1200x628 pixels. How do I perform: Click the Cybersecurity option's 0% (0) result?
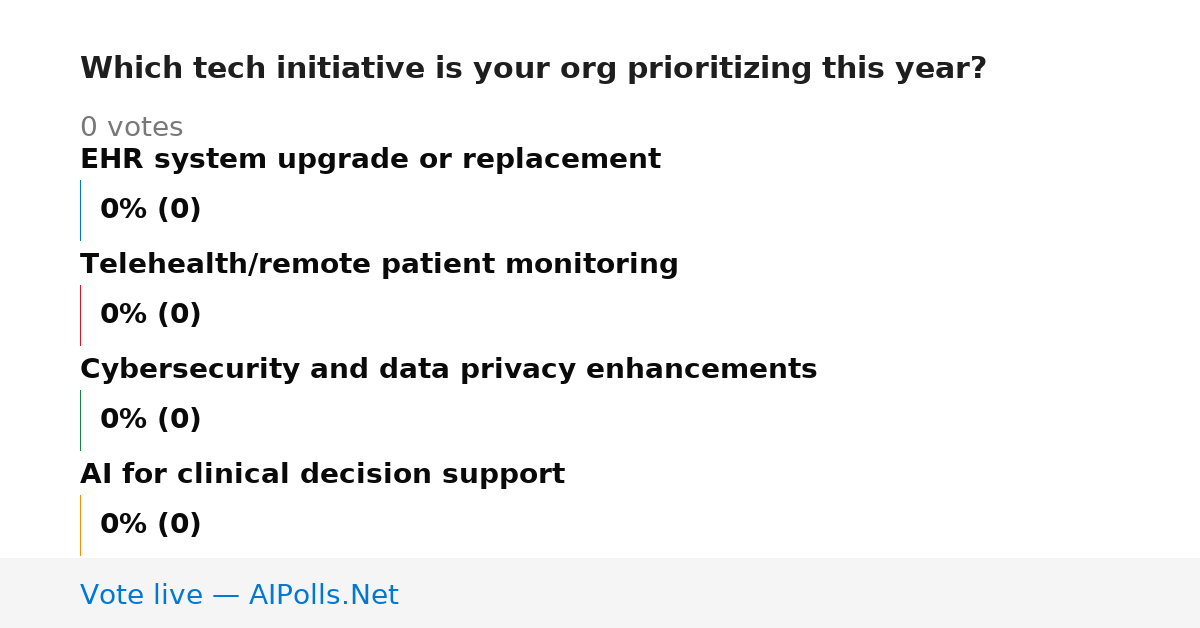coord(151,420)
